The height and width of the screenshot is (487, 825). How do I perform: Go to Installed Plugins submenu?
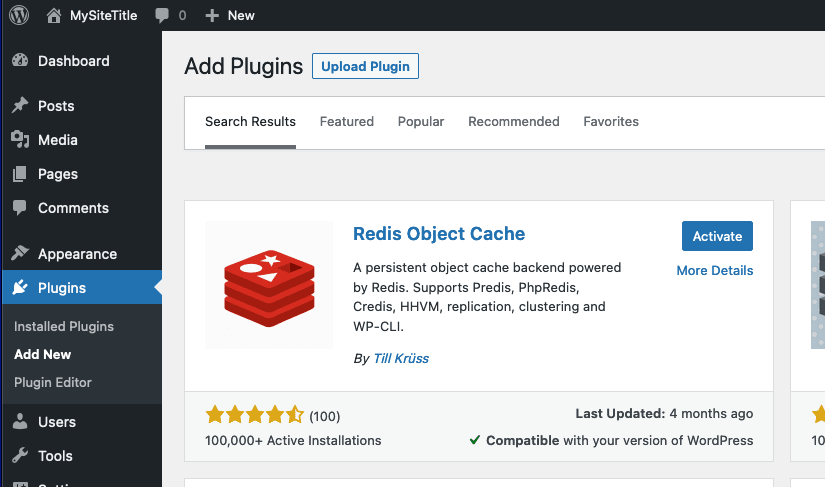pyautogui.click(x=64, y=327)
